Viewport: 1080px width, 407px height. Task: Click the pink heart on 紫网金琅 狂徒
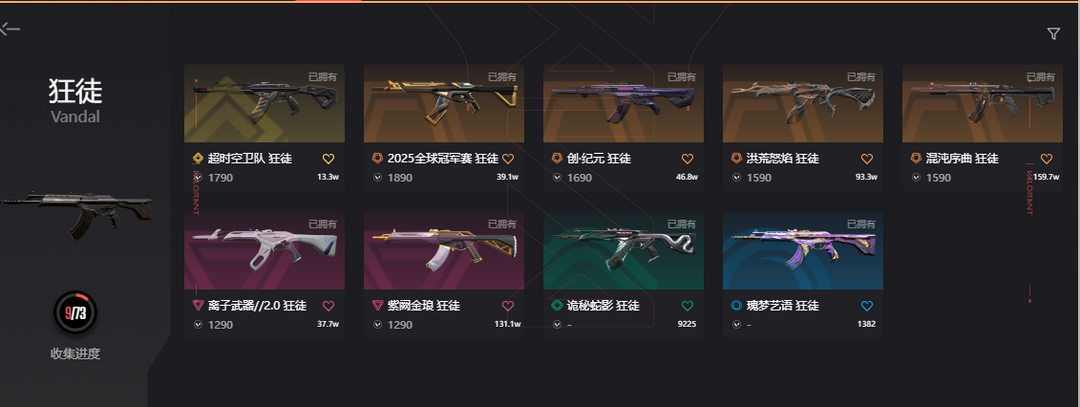pos(508,306)
